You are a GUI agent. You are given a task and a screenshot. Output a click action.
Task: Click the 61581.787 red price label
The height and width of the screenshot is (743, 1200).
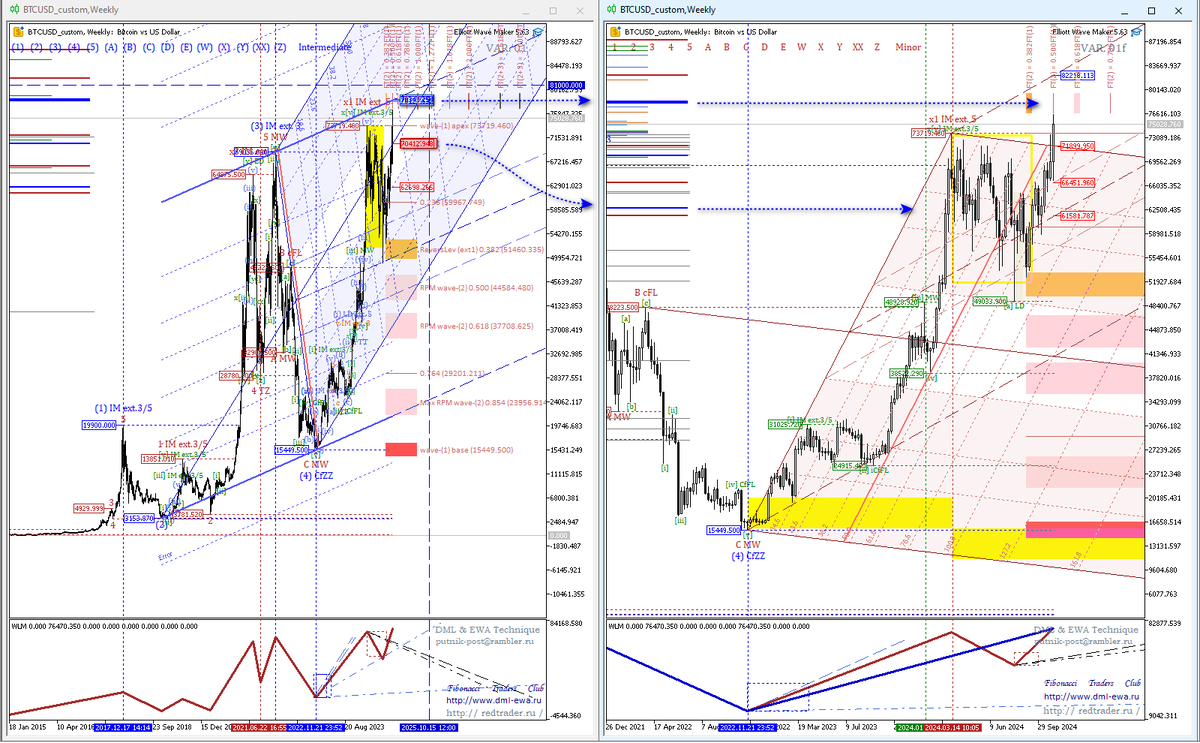(1077, 215)
